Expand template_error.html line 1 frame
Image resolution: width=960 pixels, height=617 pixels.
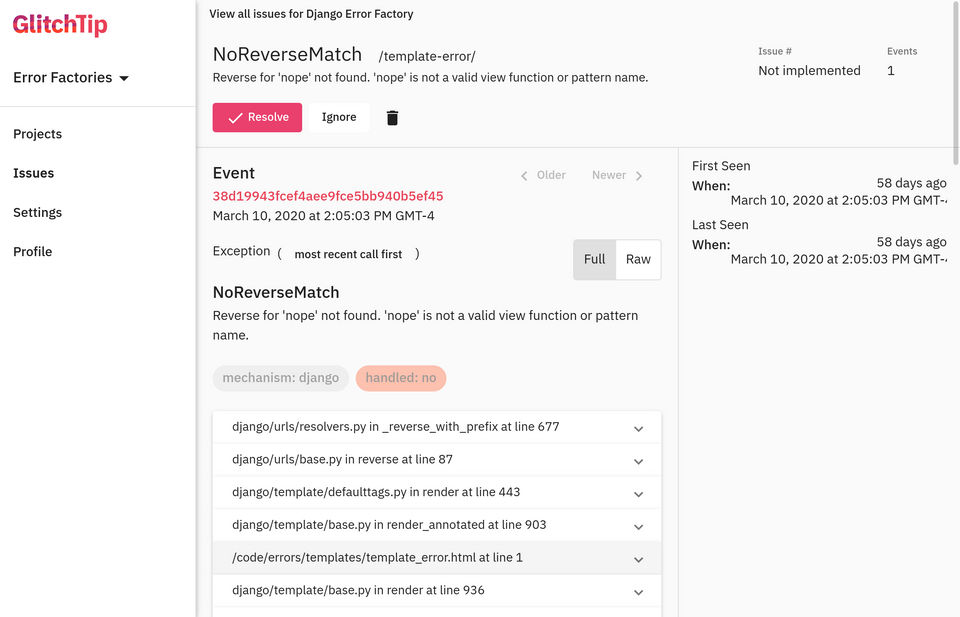click(x=437, y=558)
